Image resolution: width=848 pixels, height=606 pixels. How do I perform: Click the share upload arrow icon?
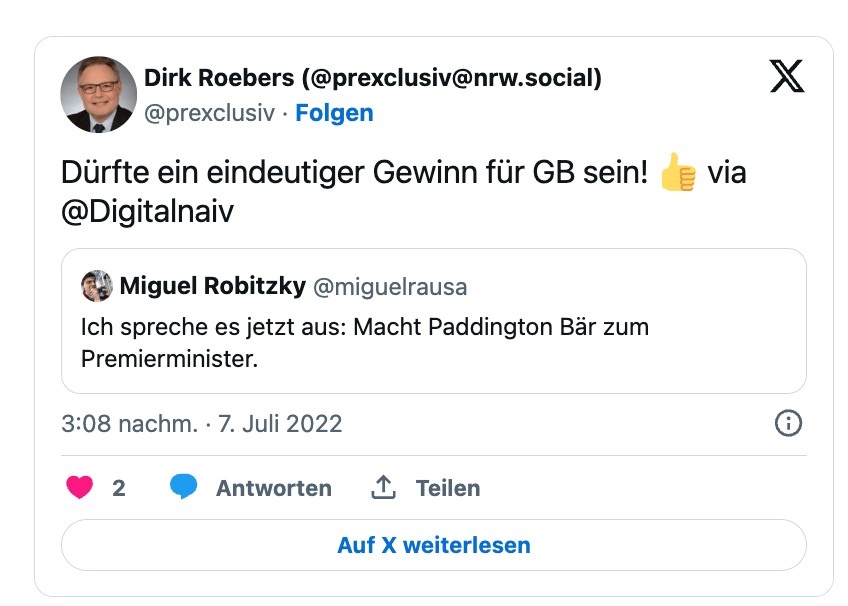pos(383,488)
